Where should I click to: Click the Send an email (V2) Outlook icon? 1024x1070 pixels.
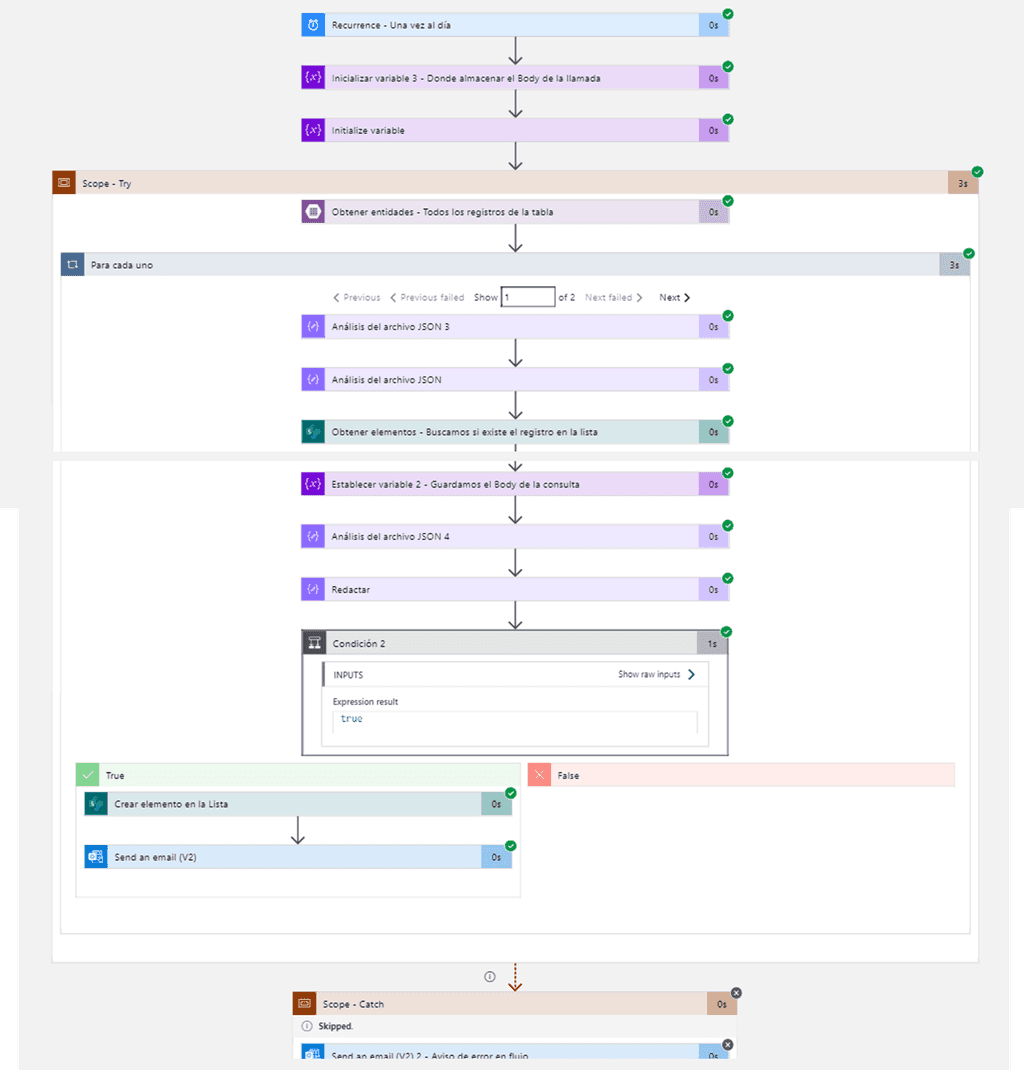96,856
